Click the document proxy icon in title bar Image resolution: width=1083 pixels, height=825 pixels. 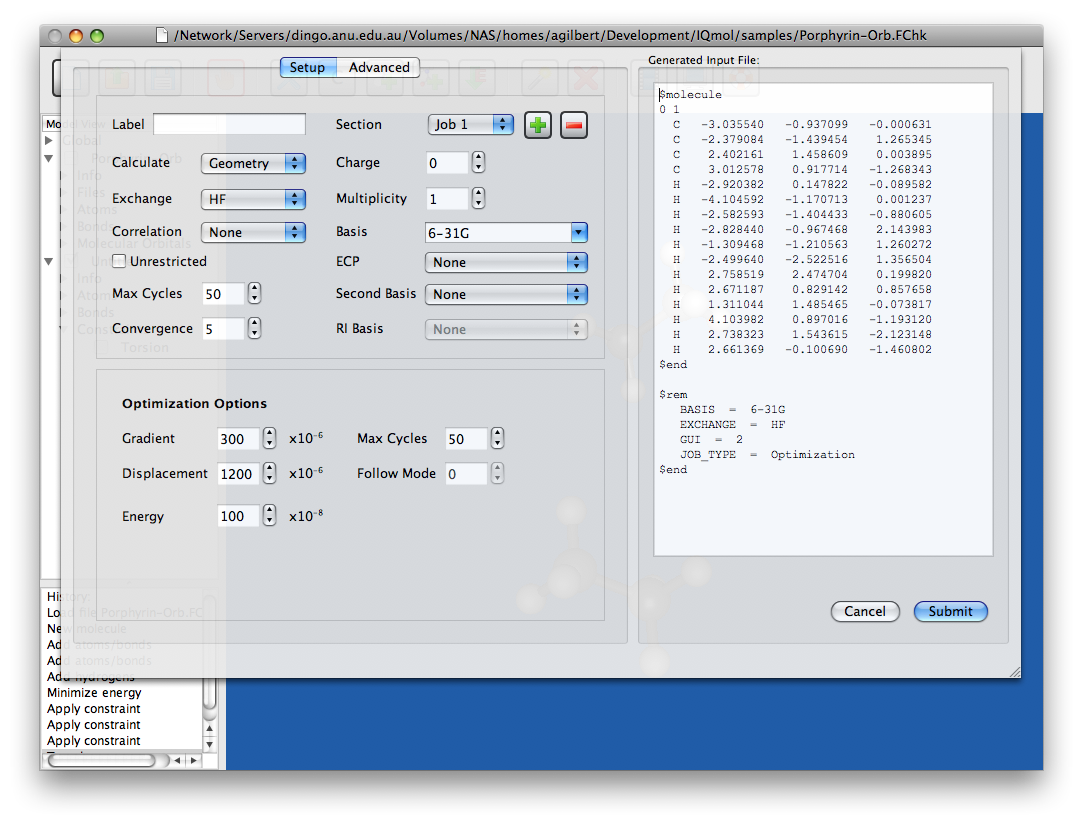coord(162,35)
